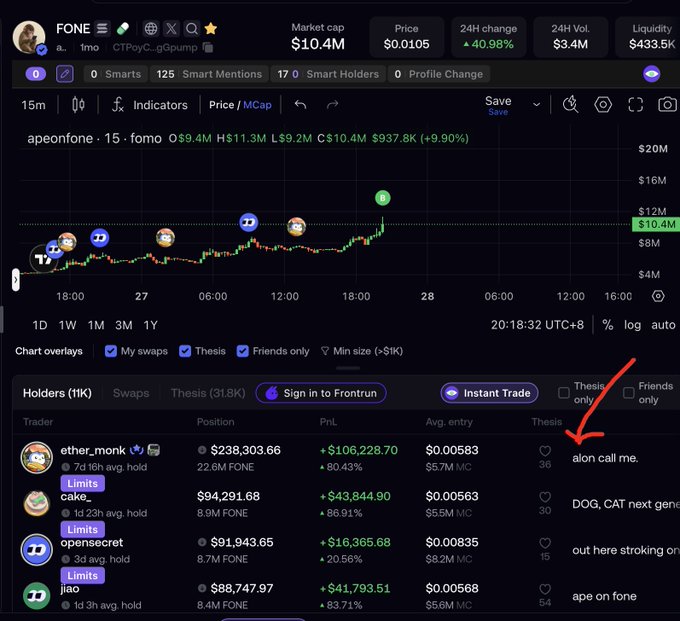The image size is (680, 621).
Task: Switch to the Swaps tab
Action: 131,393
